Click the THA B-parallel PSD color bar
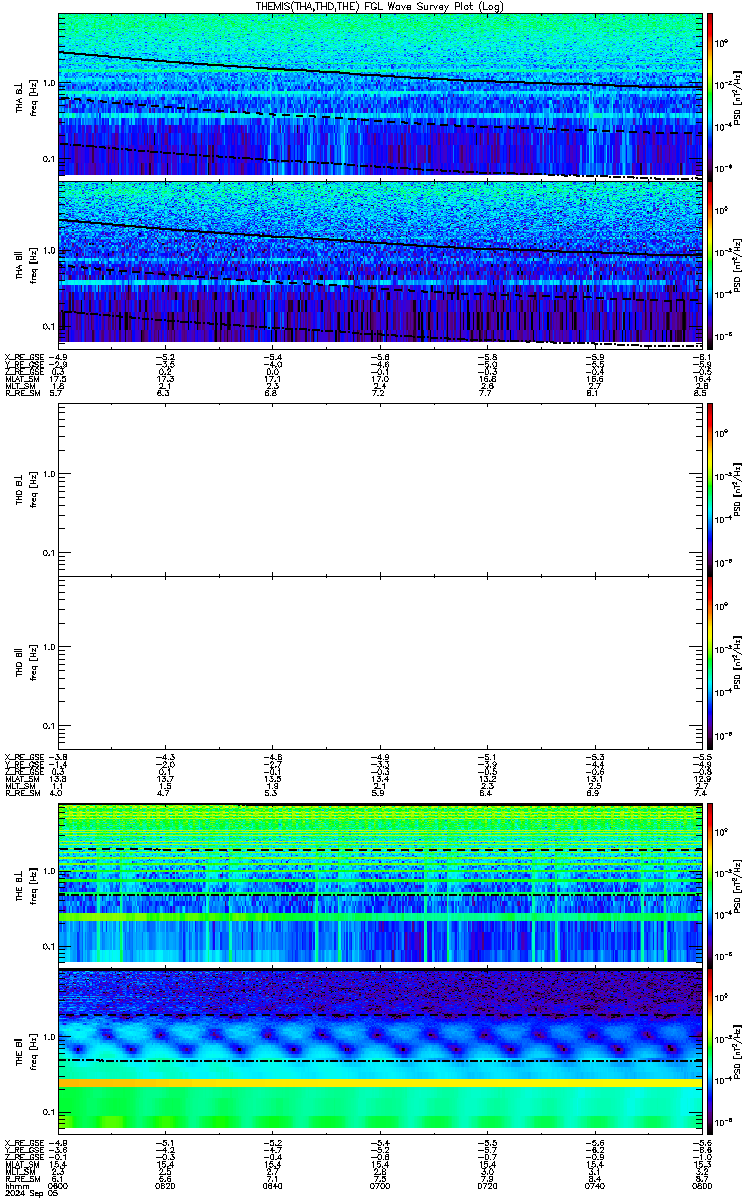The width and height of the screenshot is (750, 1200). tap(710, 263)
